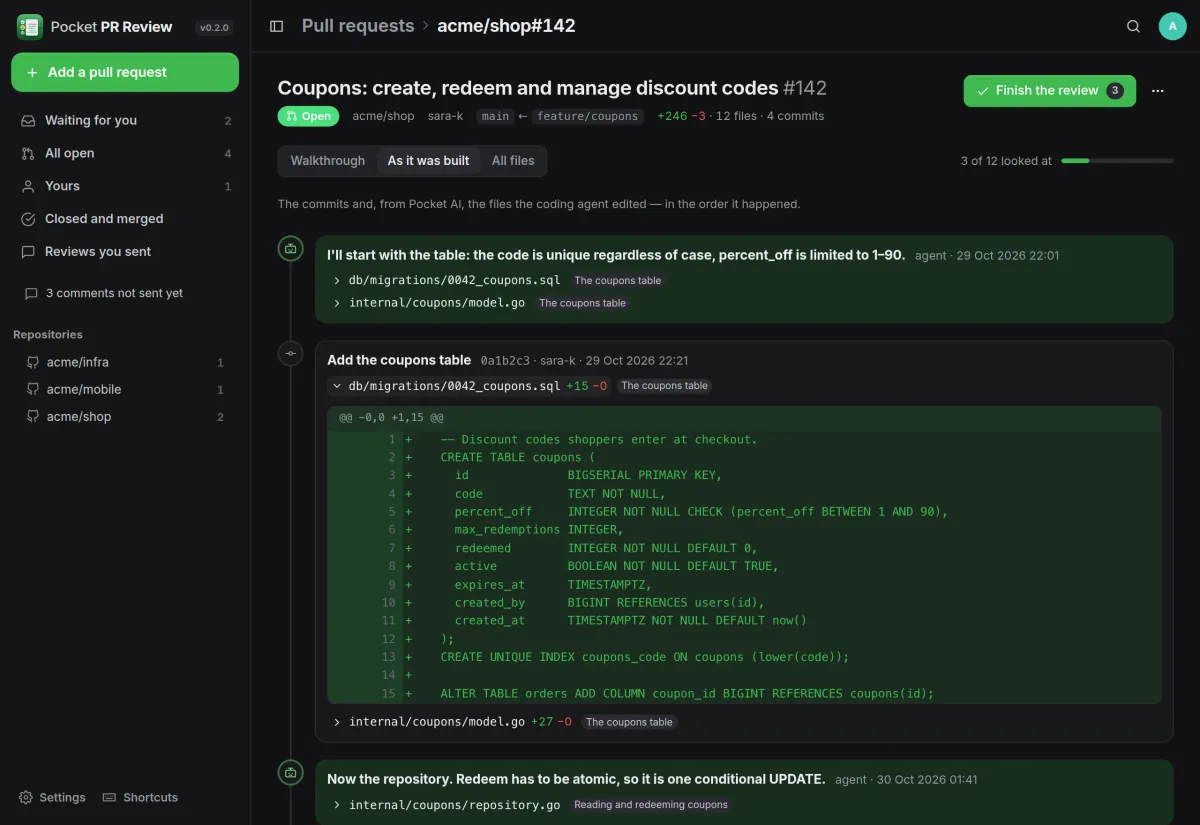Click commit hash 0a1b2c3

[505, 361]
